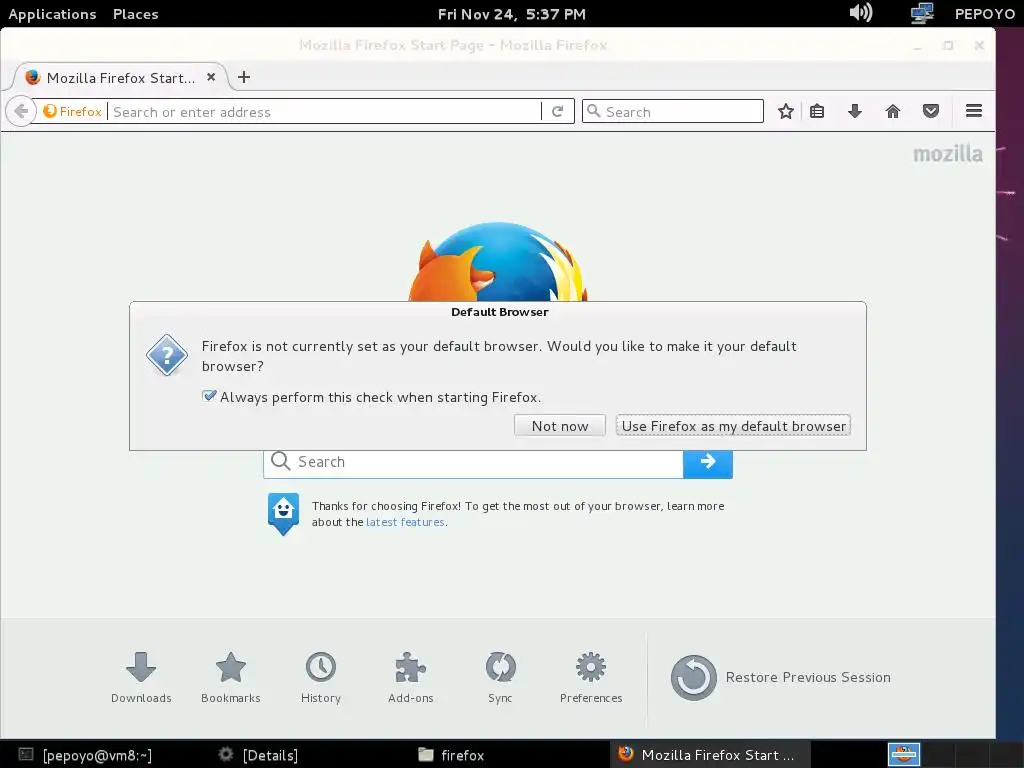Image resolution: width=1024 pixels, height=768 pixels.
Task: Bookmark this page with the star icon
Action: pyautogui.click(x=786, y=112)
